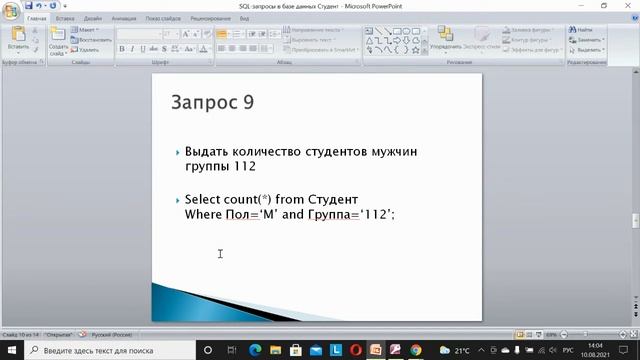The width and height of the screenshot is (640, 360).
Task: Click the spell check status icon
Action: point(82,334)
